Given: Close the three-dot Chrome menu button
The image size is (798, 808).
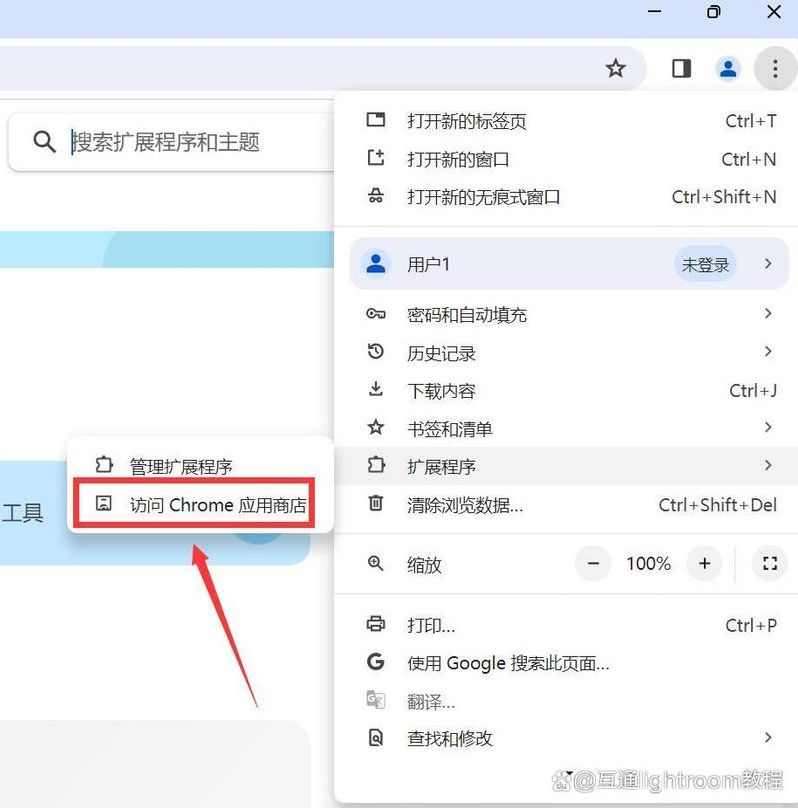Looking at the screenshot, I should (775, 68).
